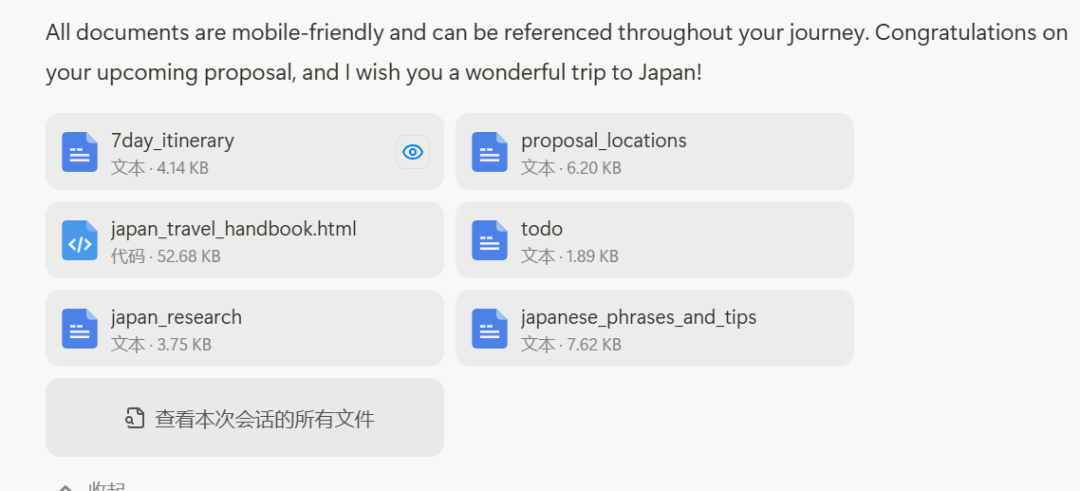Open the japanese_phrases_and_tips file title

tap(638, 317)
